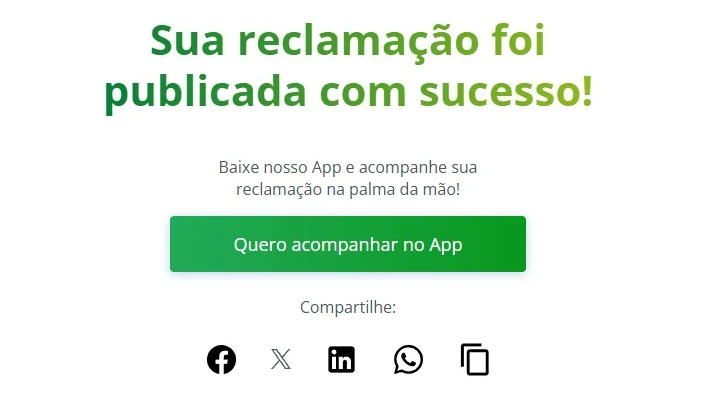Open the WhatsApp phone bubble icon

pos(408,359)
